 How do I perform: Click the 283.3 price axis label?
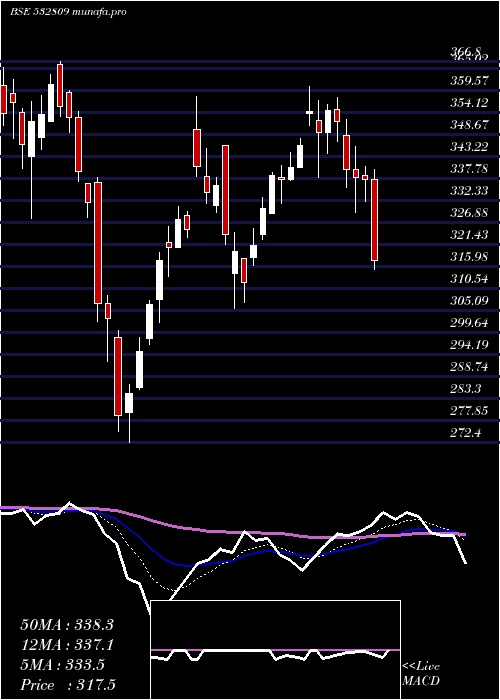(466, 388)
